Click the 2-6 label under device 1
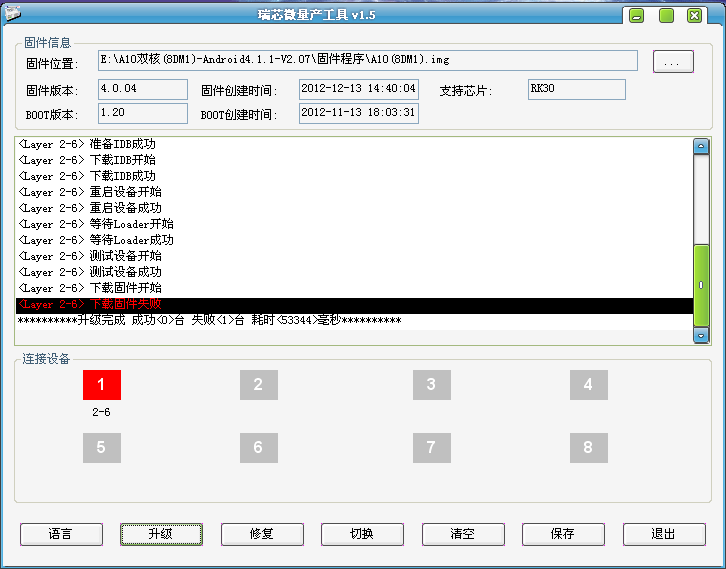 [101, 412]
